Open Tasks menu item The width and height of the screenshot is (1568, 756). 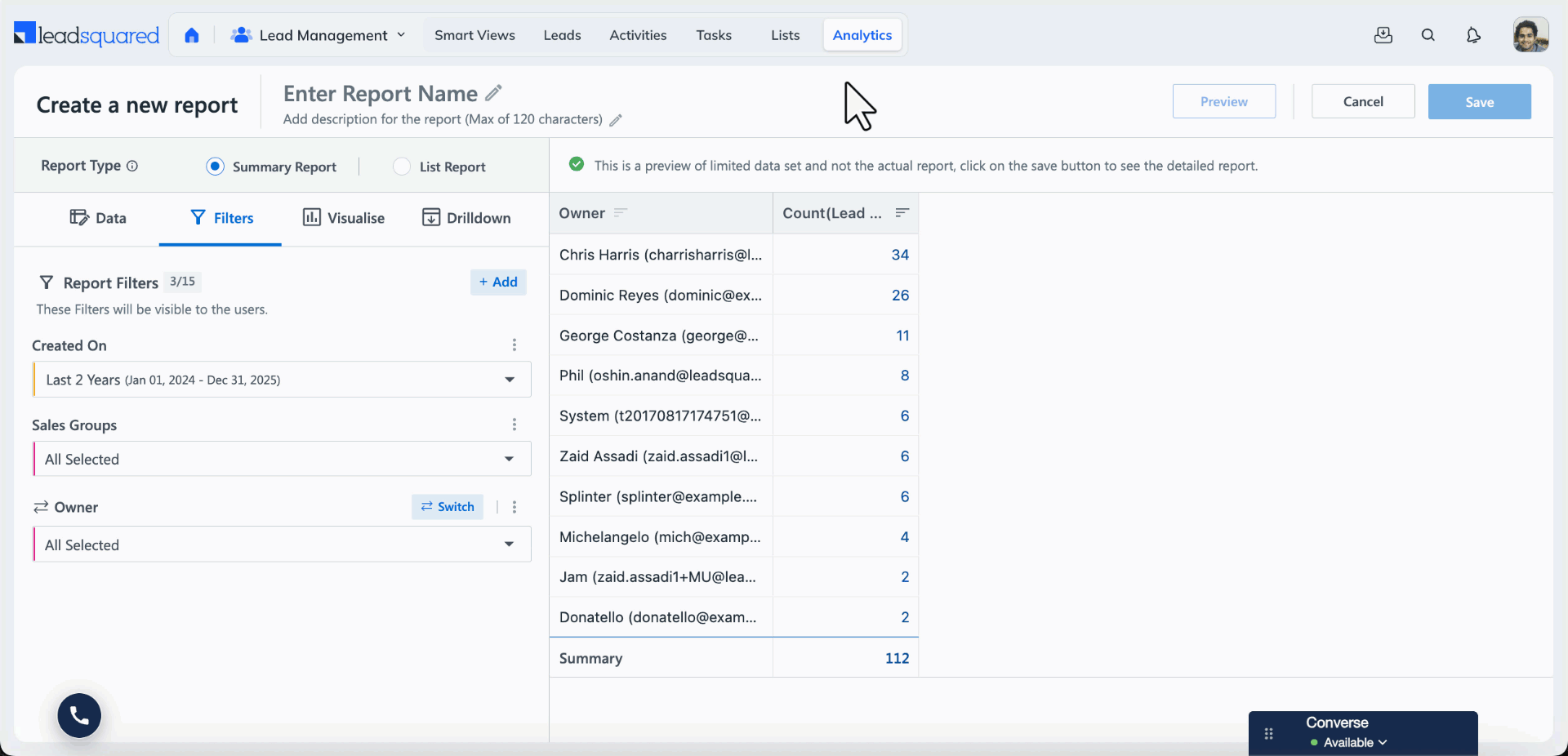(714, 35)
